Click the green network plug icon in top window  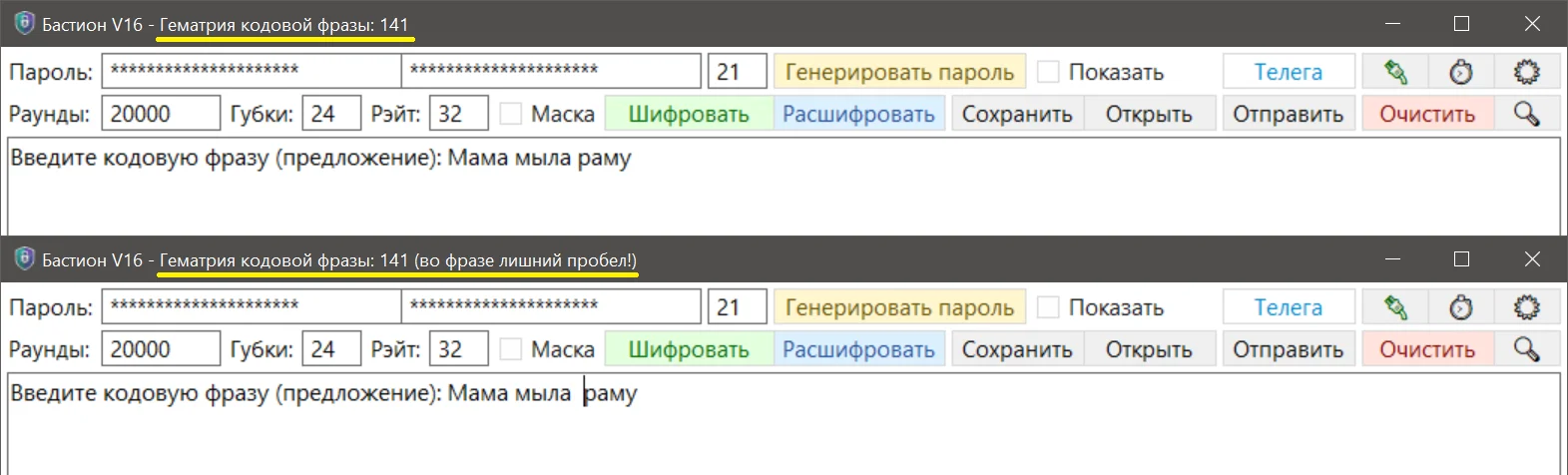point(1394,72)
